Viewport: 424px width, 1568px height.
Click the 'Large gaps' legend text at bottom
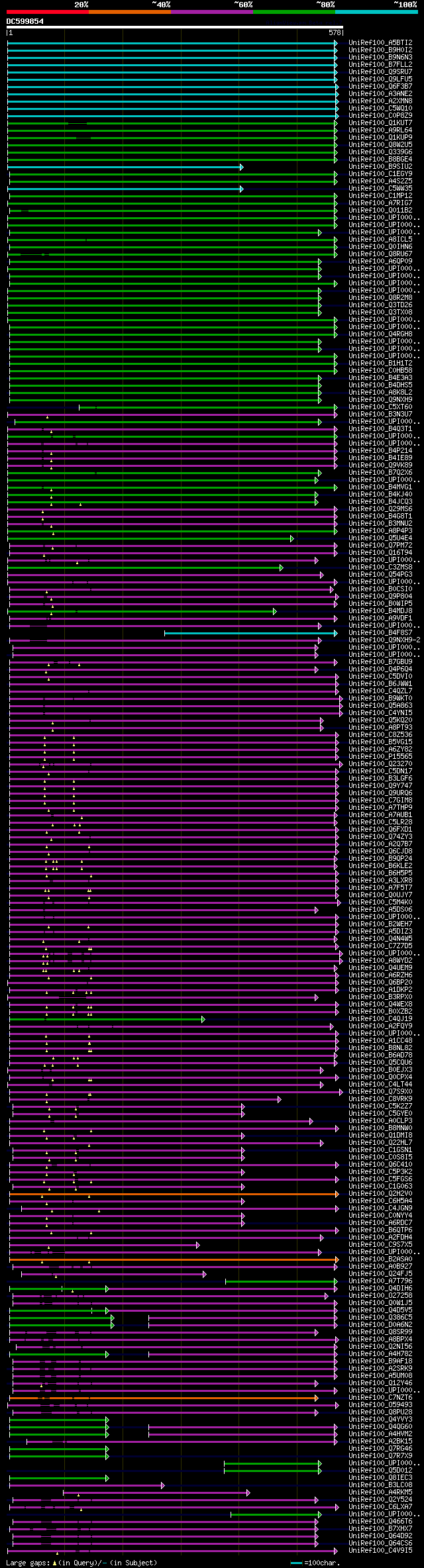[x=26, y=1563]
